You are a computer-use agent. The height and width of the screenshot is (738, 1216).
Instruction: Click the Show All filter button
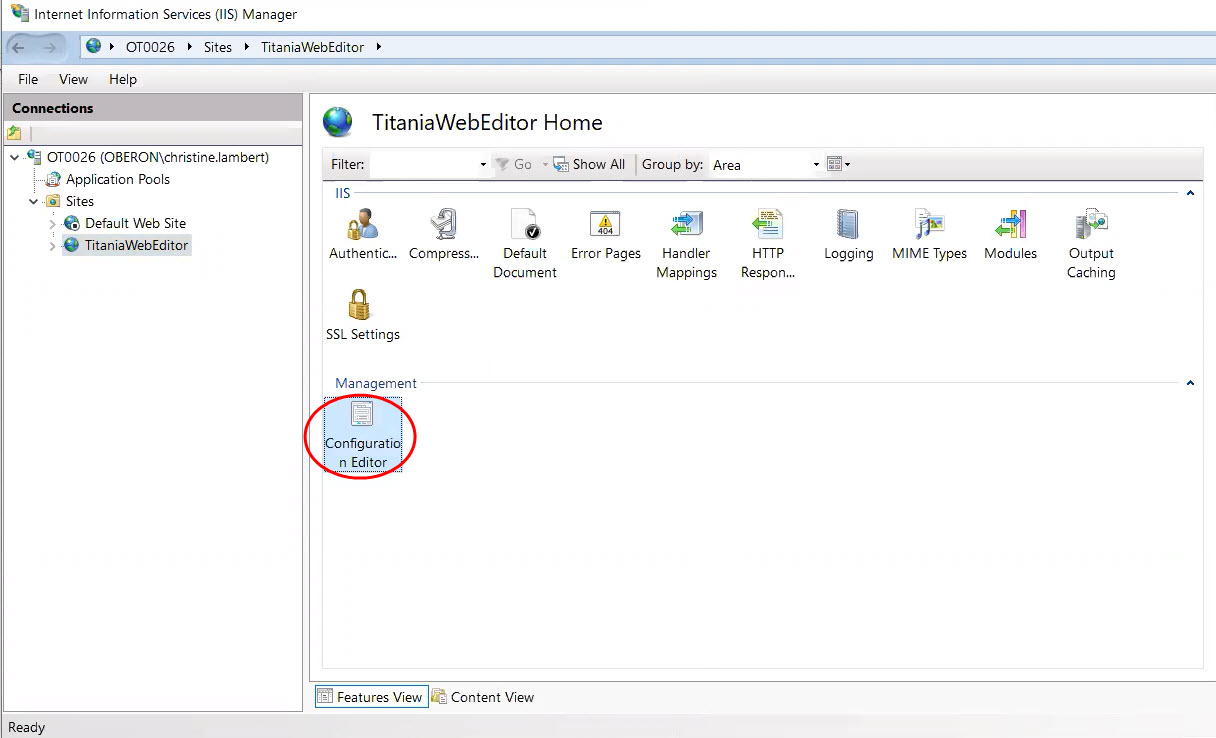590,164
